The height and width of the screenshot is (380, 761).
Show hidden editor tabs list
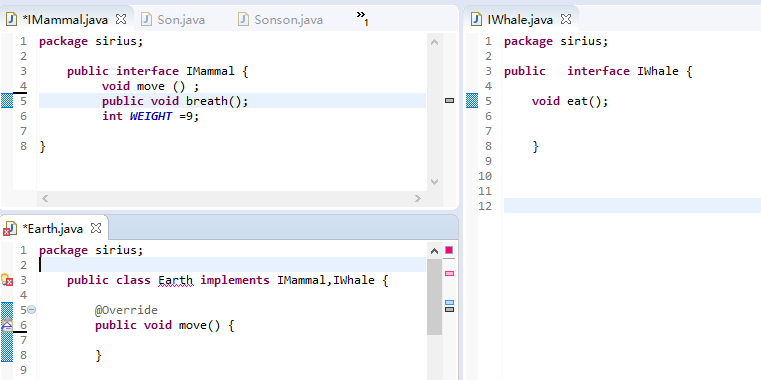[x=362, y=18]
